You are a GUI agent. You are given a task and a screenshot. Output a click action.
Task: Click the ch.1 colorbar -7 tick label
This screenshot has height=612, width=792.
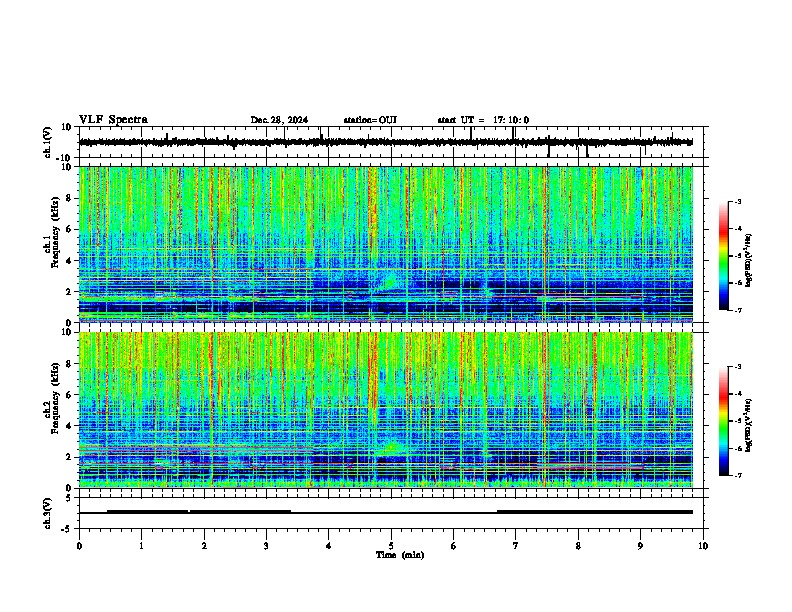click(x=737, y=310)
